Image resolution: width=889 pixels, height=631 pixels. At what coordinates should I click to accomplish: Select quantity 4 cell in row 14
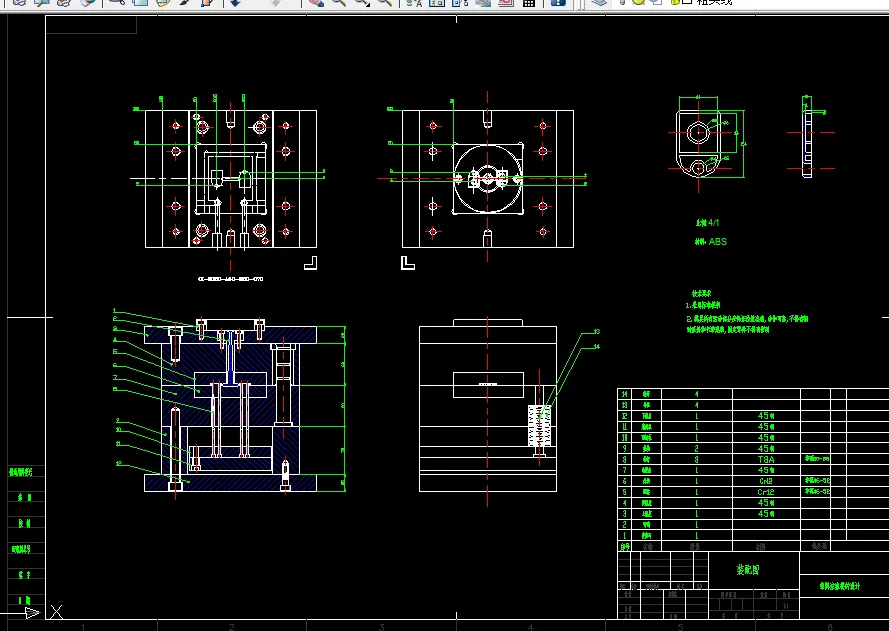click(x=697, y=394)
